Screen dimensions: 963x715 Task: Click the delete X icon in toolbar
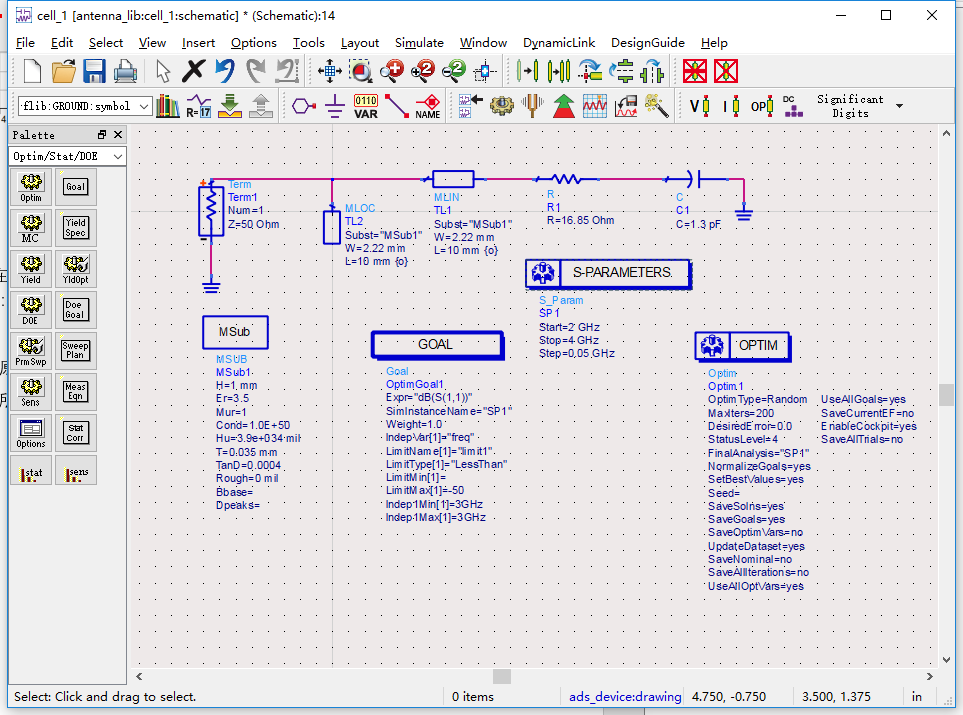click(x=194, y=71)
